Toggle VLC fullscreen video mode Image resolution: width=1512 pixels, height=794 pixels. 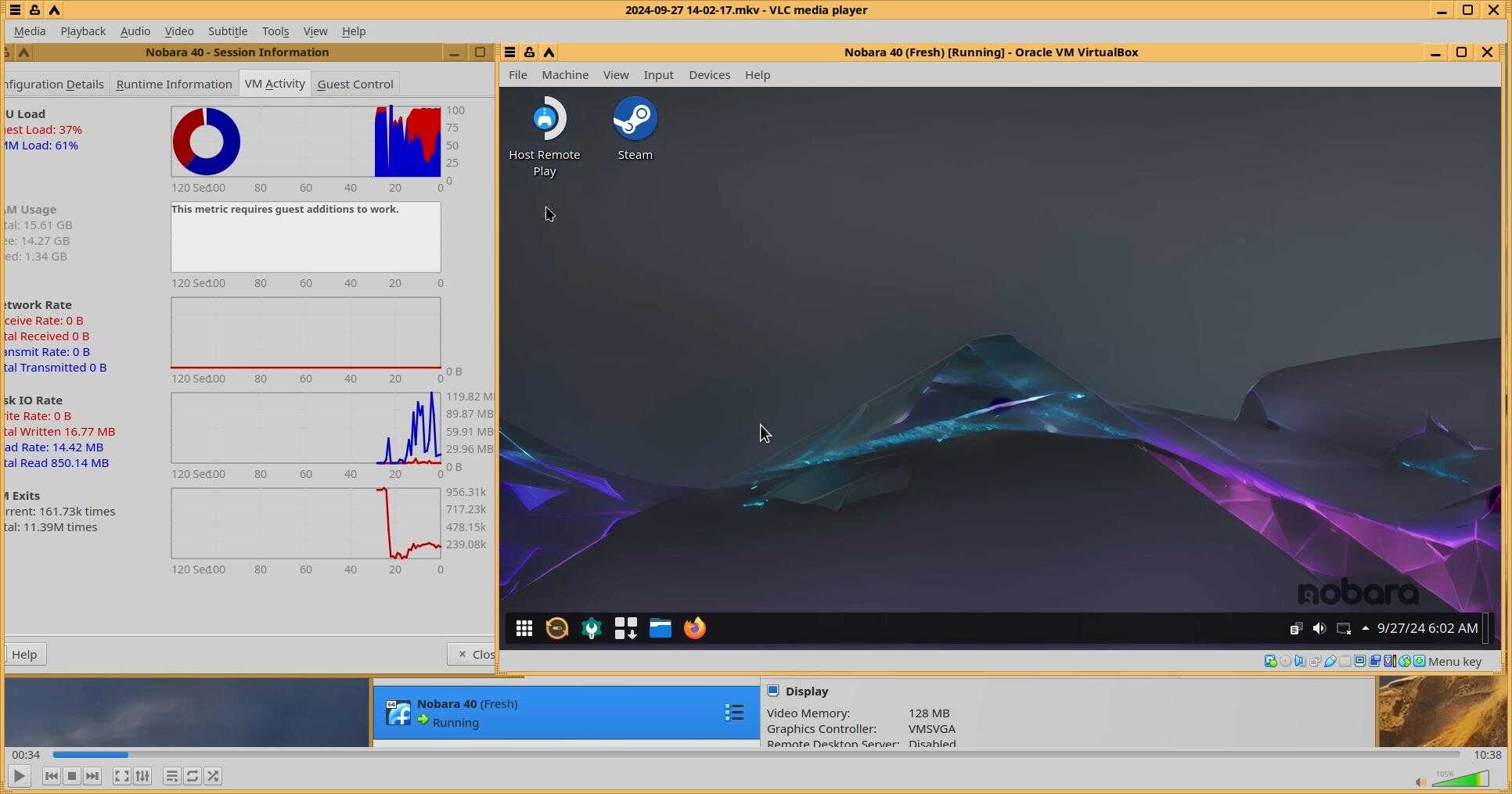(x=121, y=776)
